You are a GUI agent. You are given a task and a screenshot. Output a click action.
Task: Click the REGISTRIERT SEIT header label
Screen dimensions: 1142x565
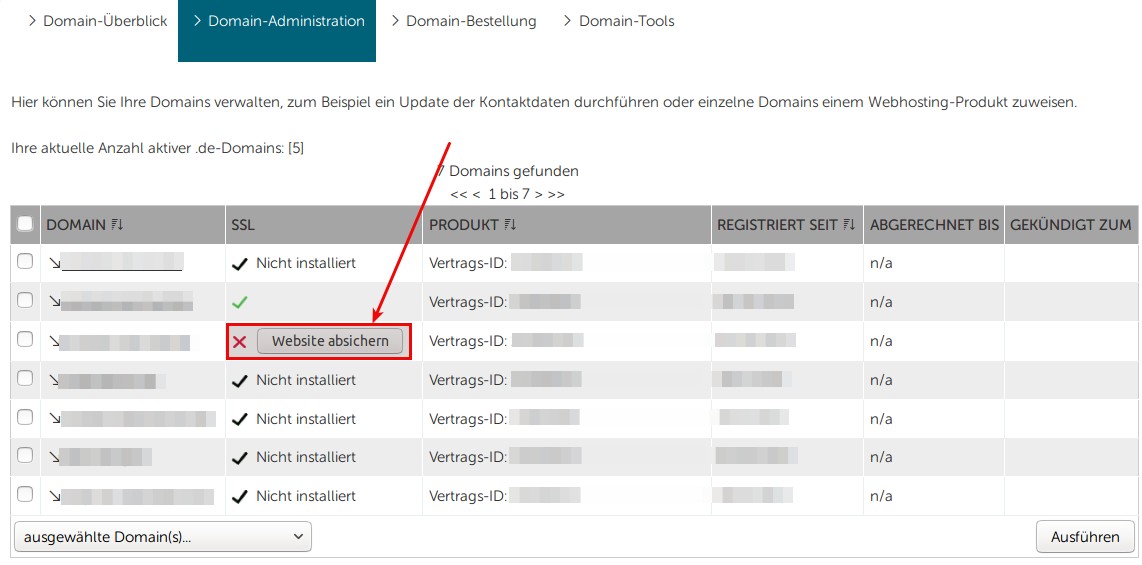[778, 225]
